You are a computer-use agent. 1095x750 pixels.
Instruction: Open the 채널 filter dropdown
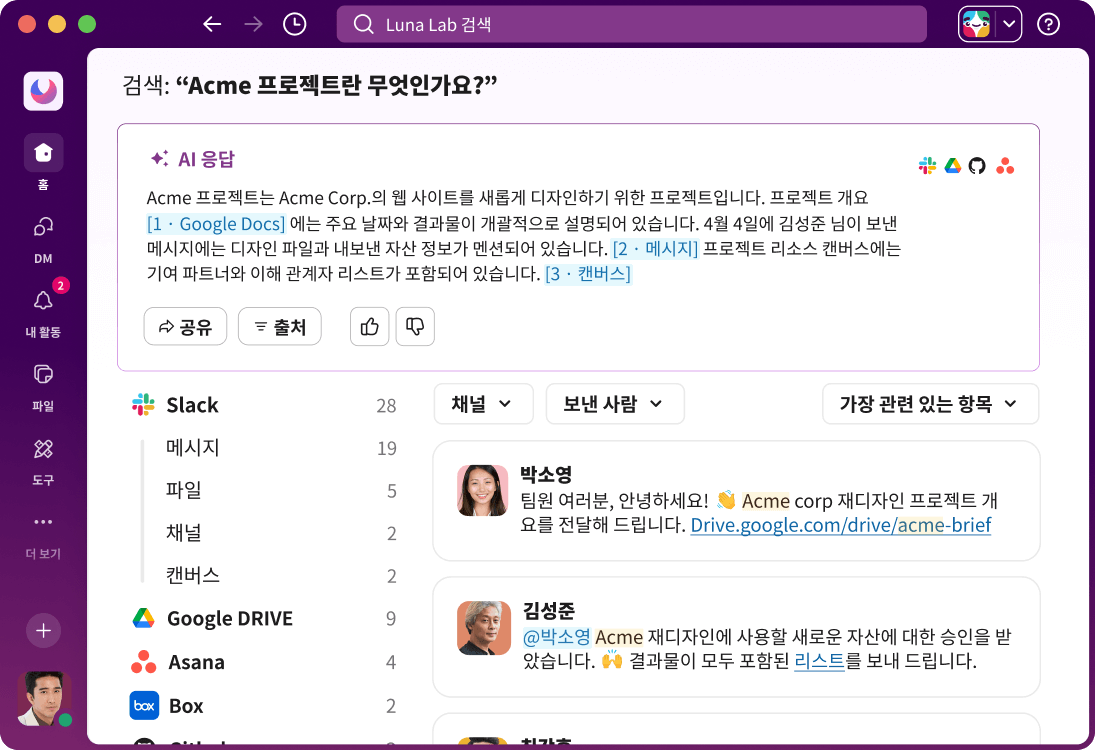[x=483, y=404]
